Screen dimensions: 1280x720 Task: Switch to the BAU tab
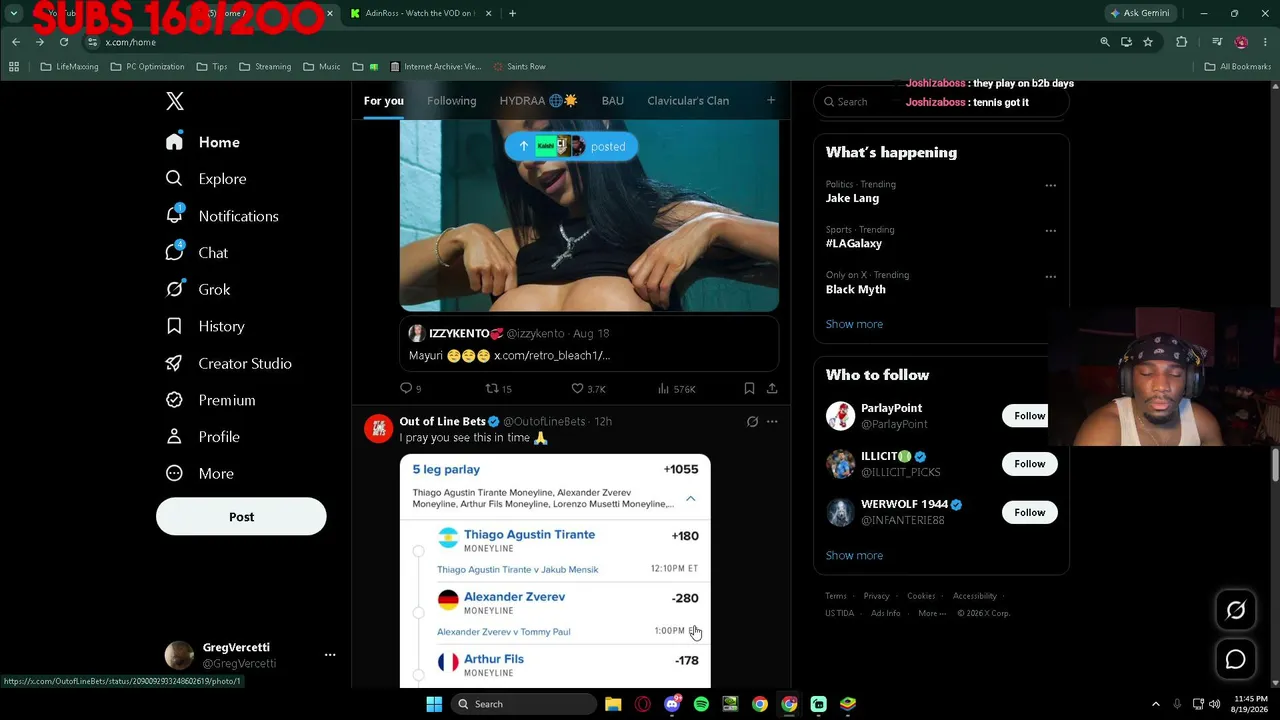[x=613, y=101]
